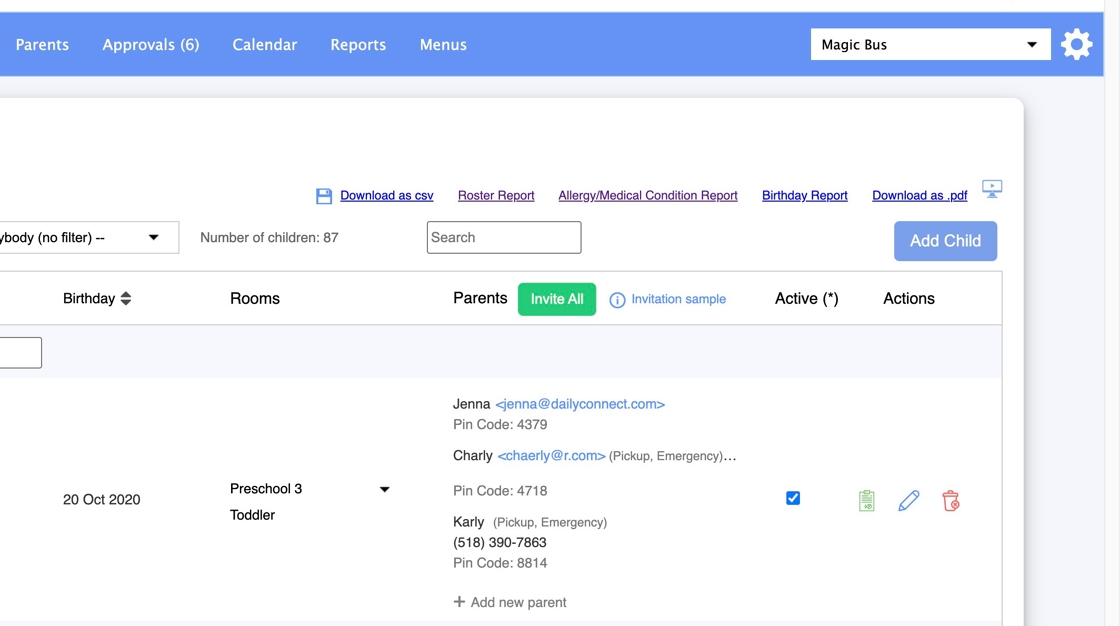Click Invite All button

[x=556, y=299]
